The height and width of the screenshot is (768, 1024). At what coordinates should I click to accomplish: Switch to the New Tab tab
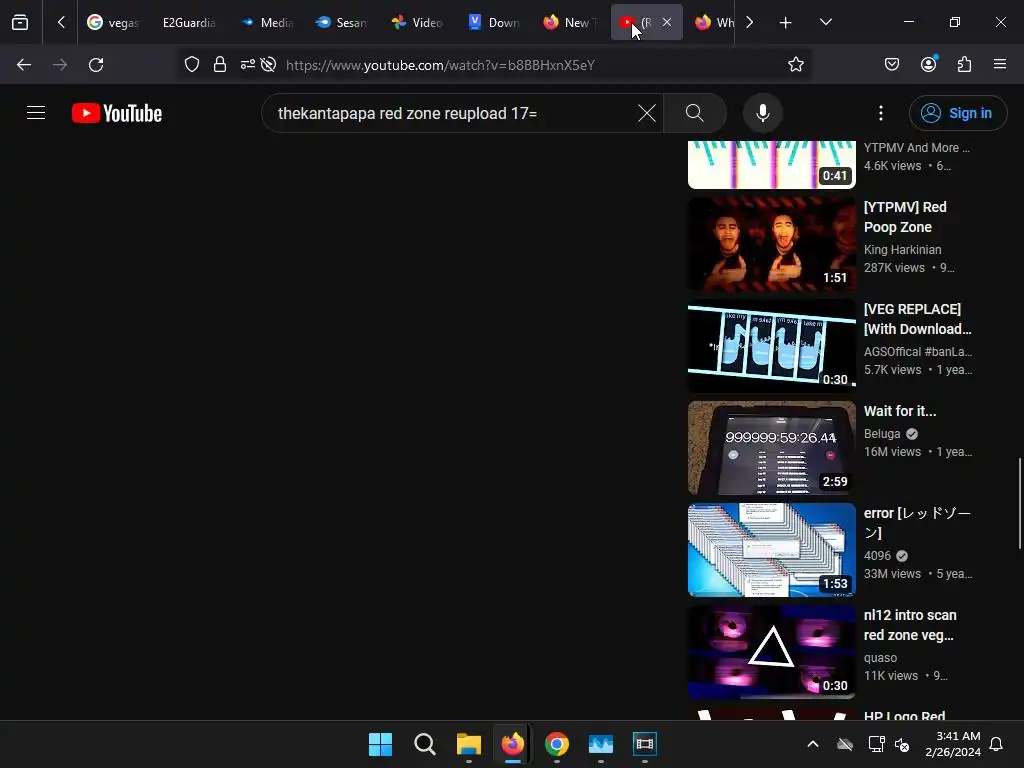click(x=569, y=23)
